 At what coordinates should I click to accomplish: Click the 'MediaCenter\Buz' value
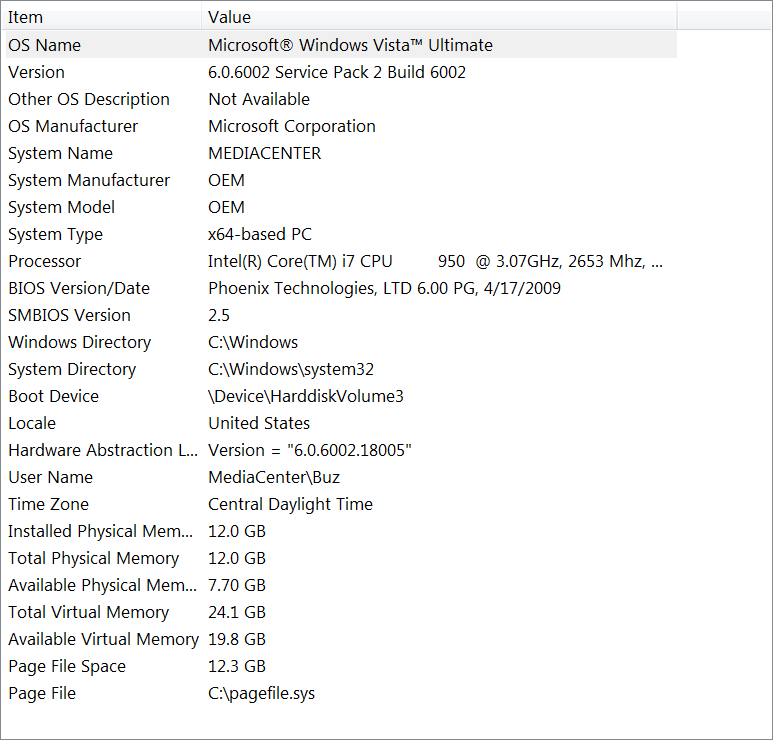pos(274,478)
